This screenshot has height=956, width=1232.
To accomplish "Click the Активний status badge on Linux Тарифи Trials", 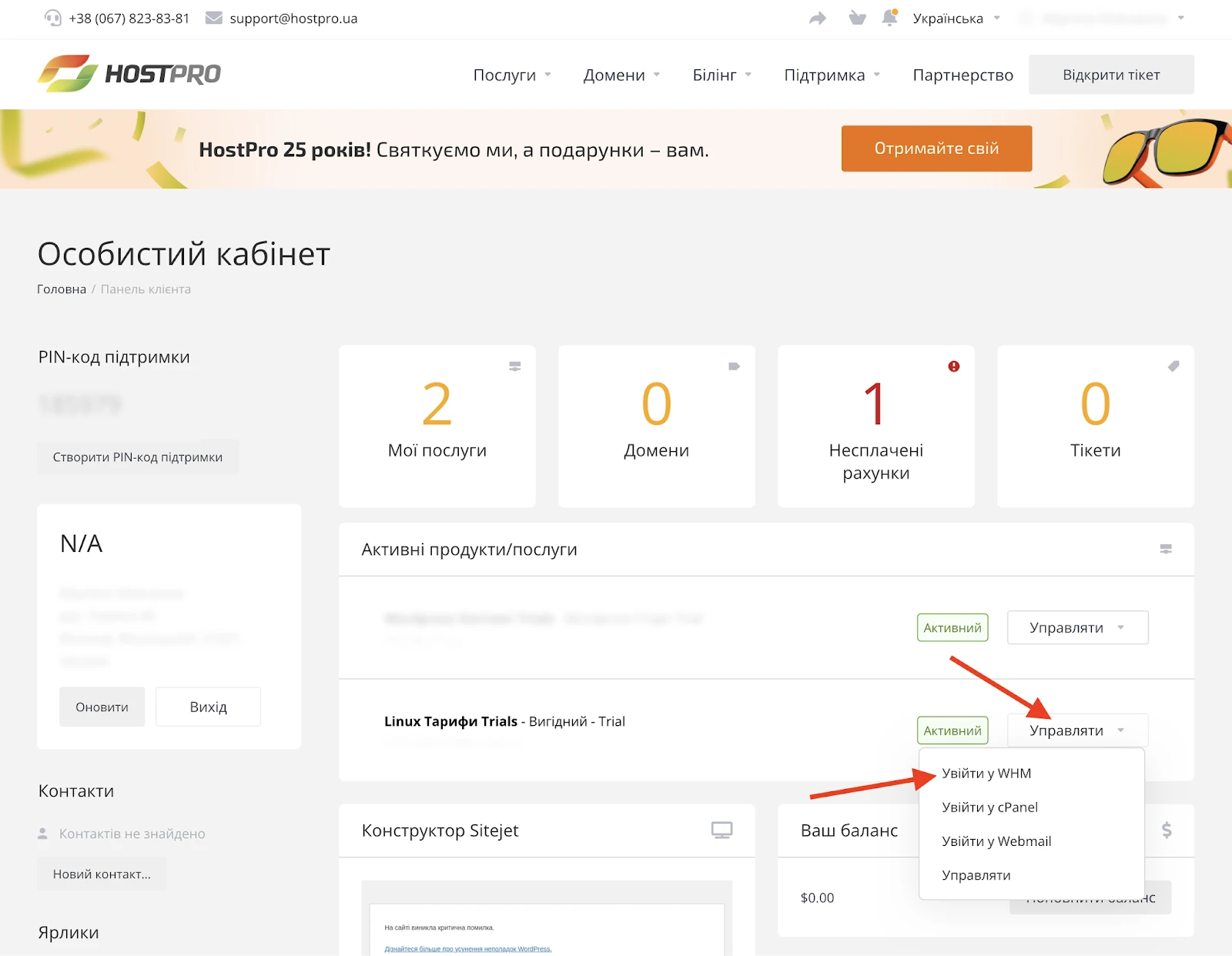I will coord(952,730).
